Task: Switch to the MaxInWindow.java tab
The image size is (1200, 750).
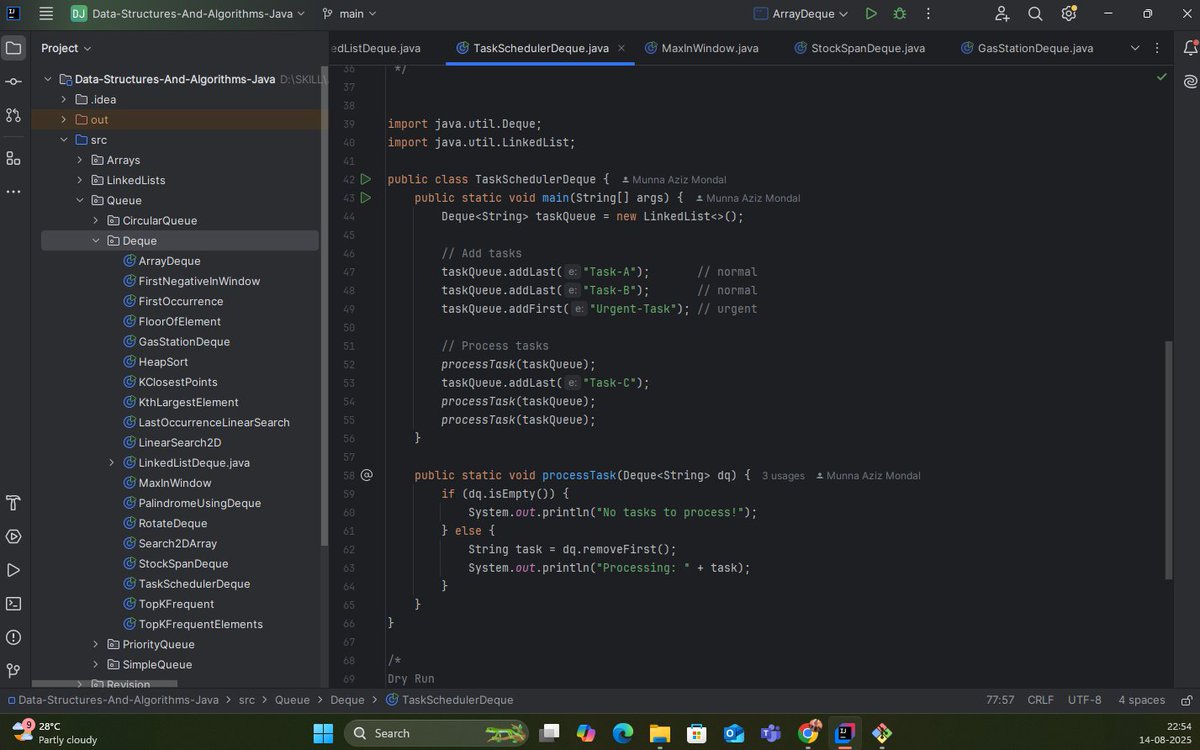Action: 701,48
